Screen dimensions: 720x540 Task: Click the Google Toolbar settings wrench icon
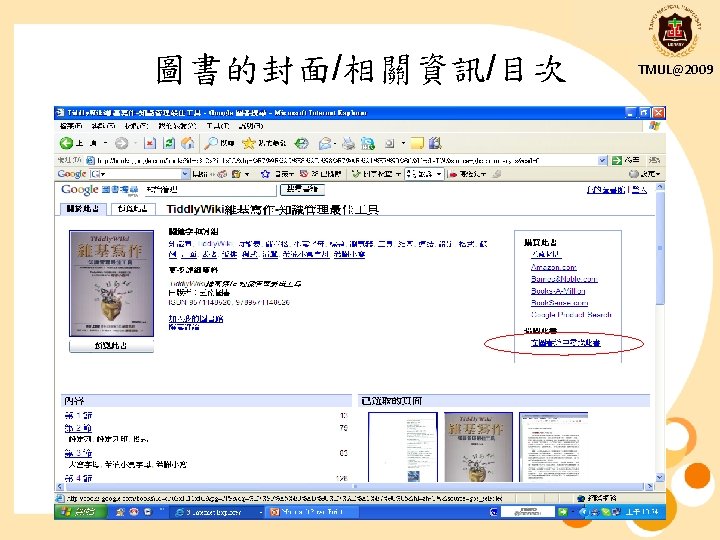coord(633,174)
